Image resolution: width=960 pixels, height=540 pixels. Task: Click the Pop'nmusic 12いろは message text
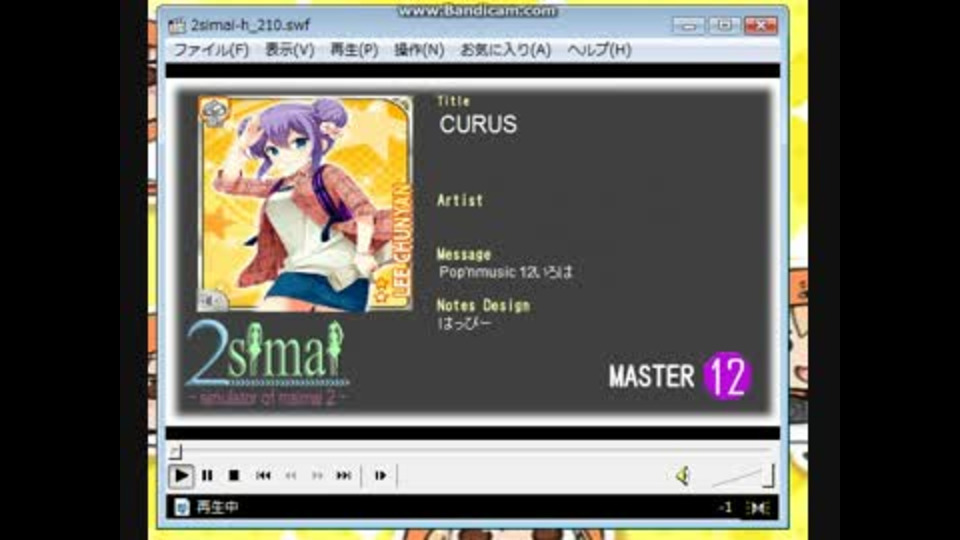pos(506,272)
